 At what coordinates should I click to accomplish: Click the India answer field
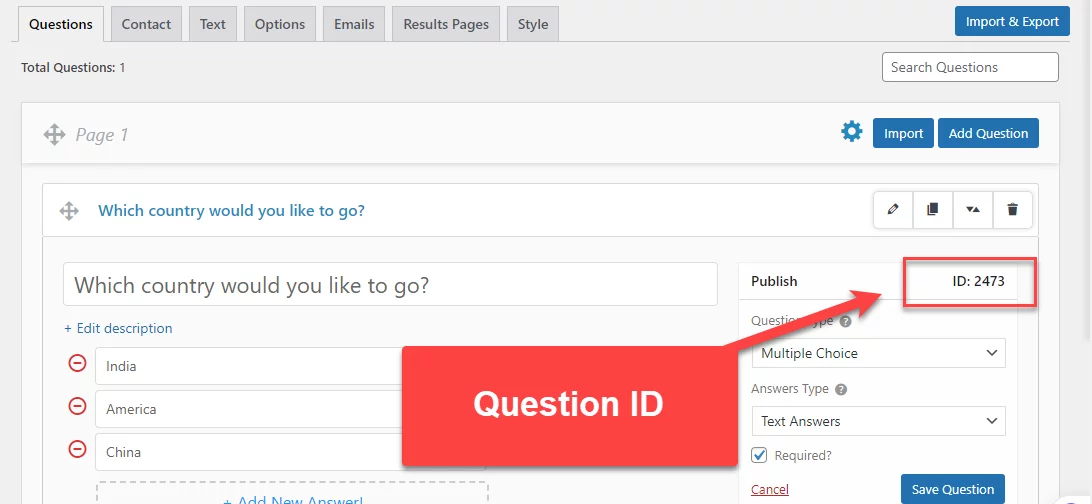pyautogui.click(x=249, y=365)
